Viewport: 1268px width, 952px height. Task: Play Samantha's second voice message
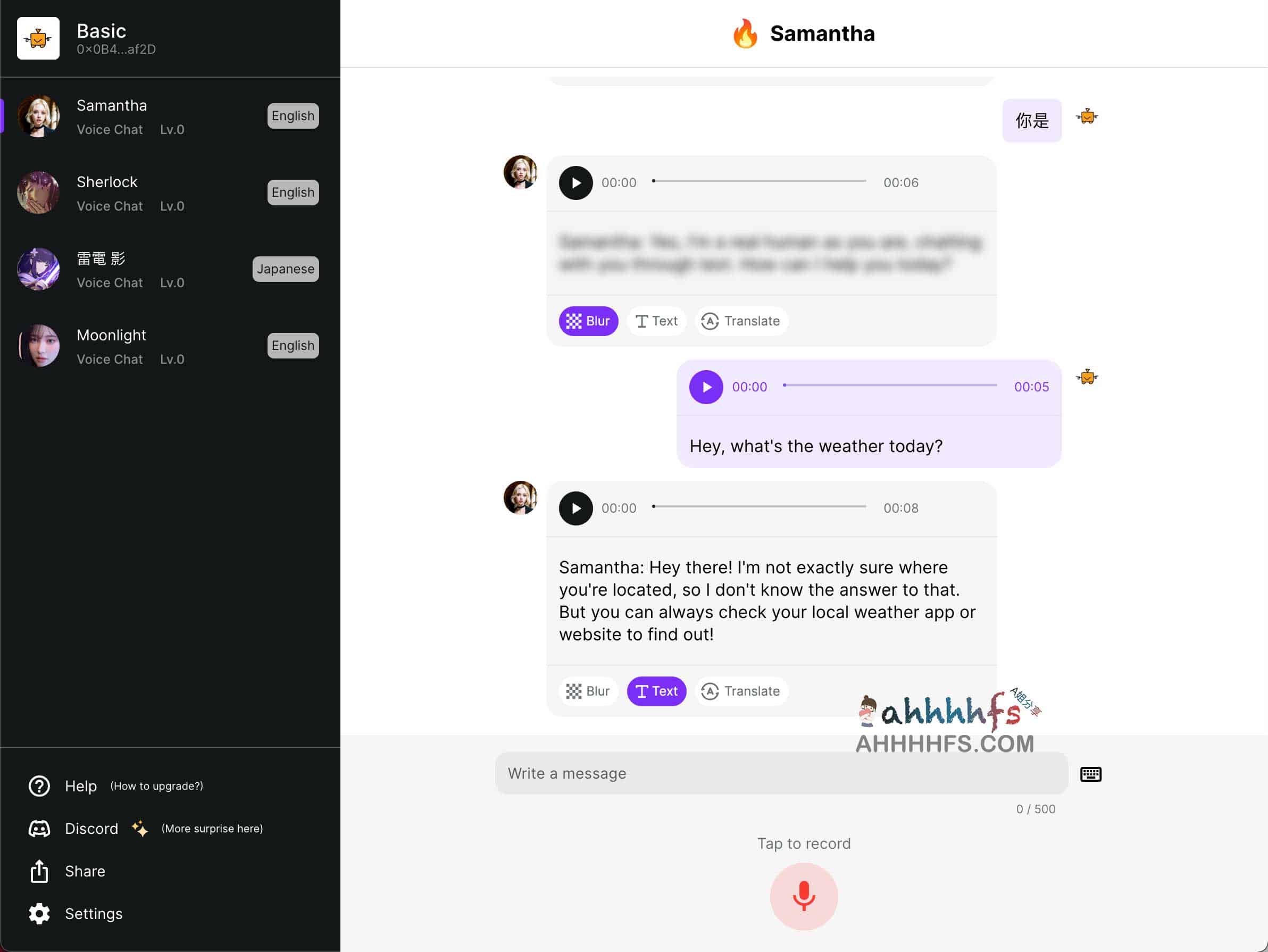coord(575,507)
